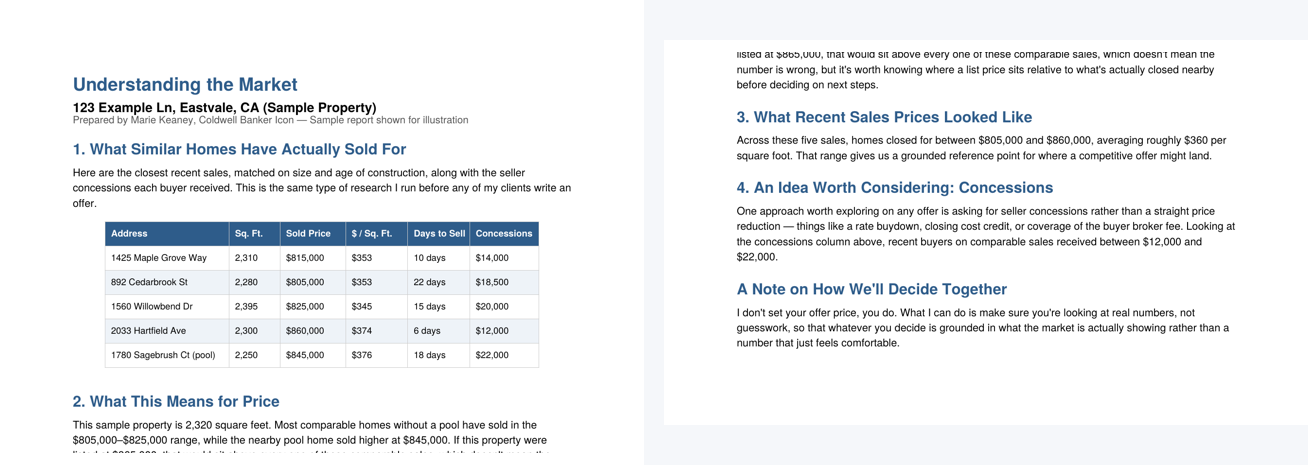Click the 'Days to Sell' column header
Viewport: 1308px width, 465px height.
438,234
